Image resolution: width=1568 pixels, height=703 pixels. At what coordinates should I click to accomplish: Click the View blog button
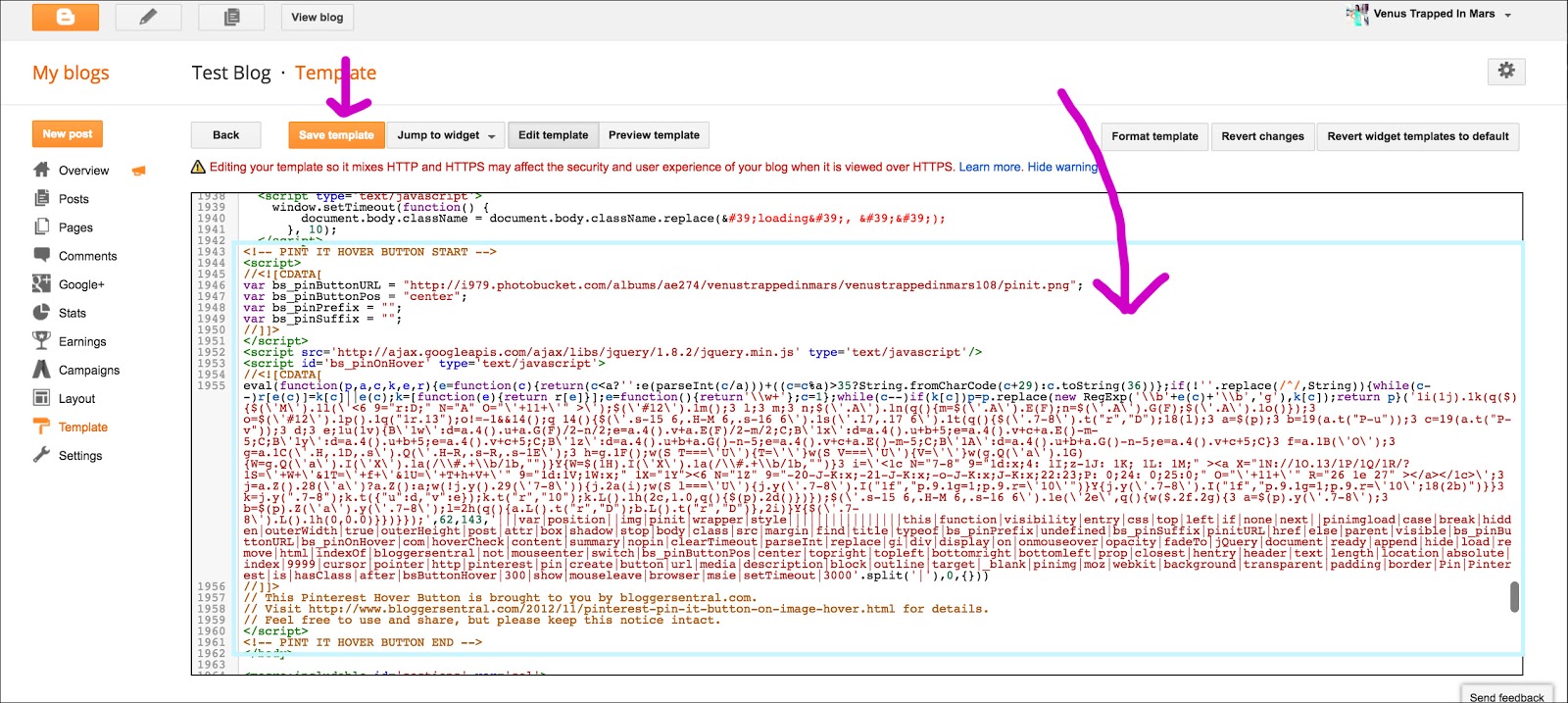(318, 17)
